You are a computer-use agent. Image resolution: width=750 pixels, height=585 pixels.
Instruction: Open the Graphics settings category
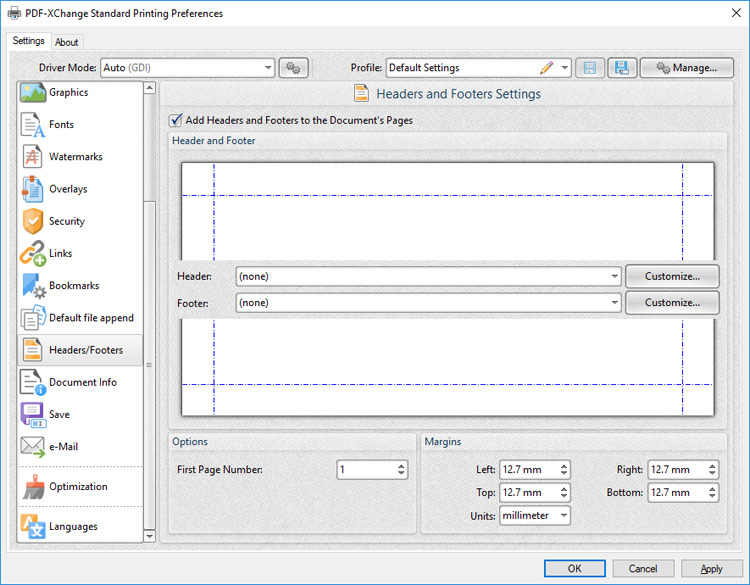(80, 92)
